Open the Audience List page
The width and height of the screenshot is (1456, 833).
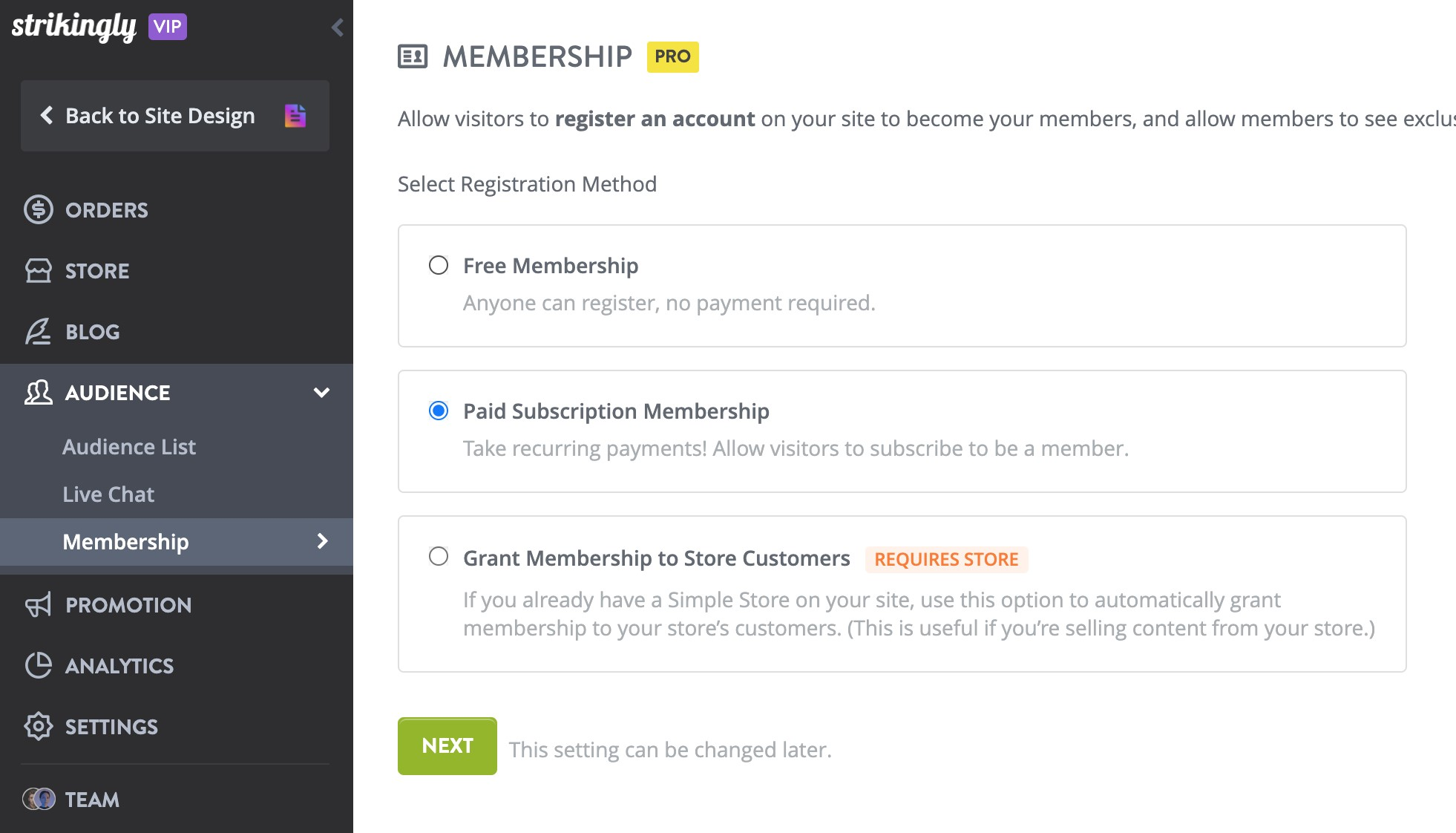[129, 446]
